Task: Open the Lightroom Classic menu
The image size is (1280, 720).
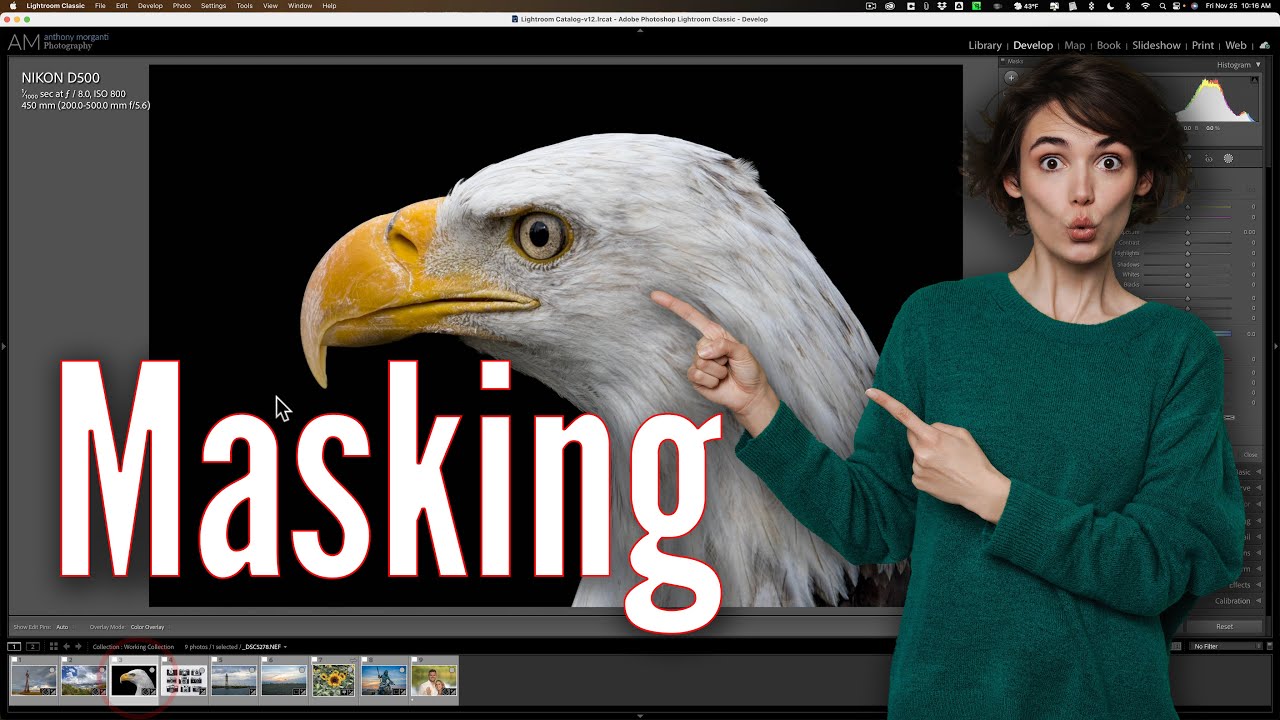Action: 55,6
